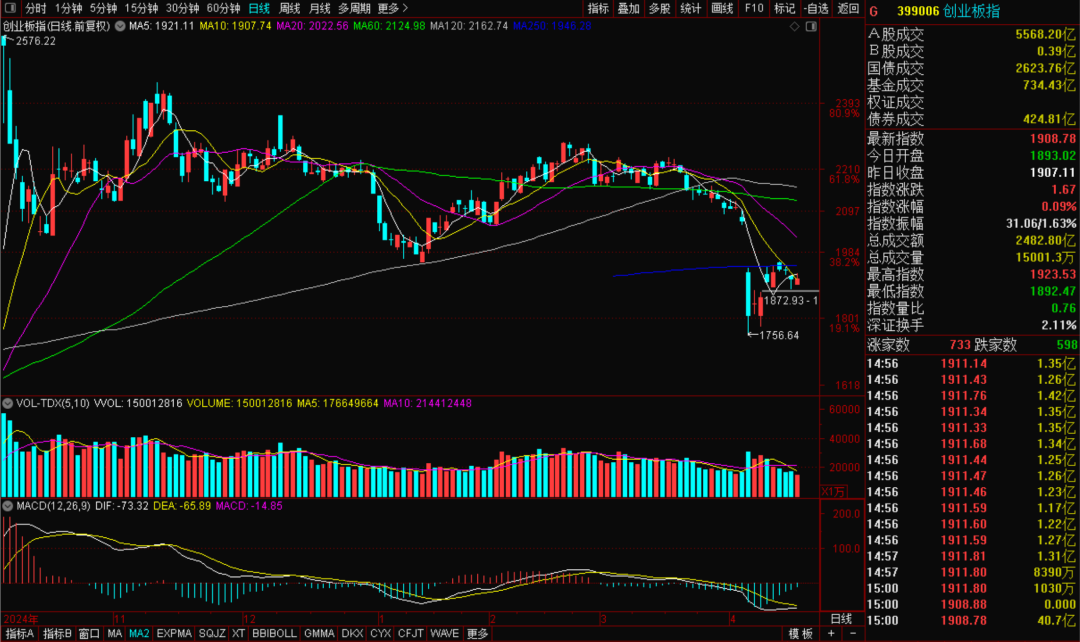Select the 日线 daily period

[259, 8]
